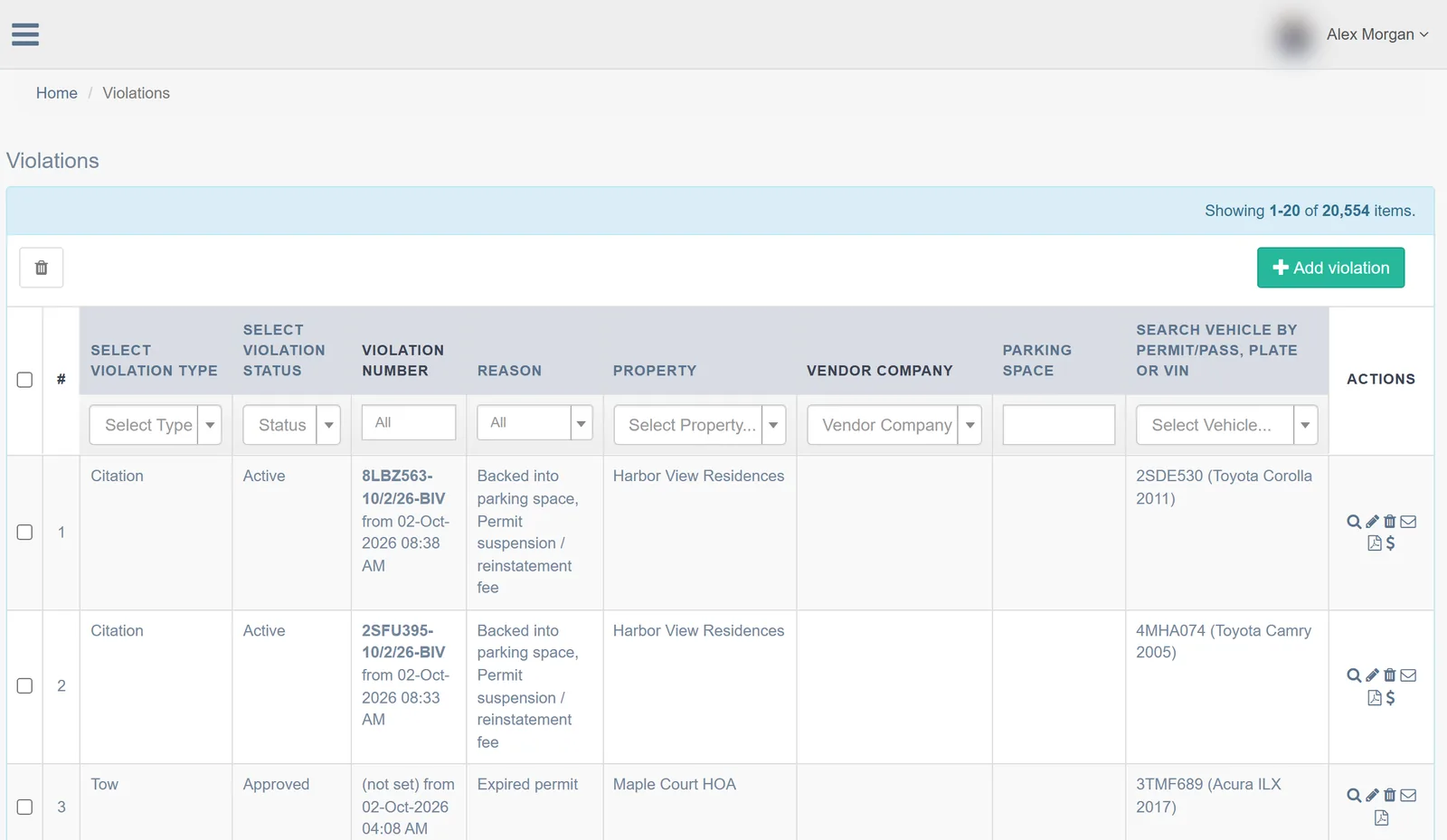This screenshot has height=840, width=1447.
Task: Click dollar payment icon for violation 1
Action: [x=1391, y=543]
